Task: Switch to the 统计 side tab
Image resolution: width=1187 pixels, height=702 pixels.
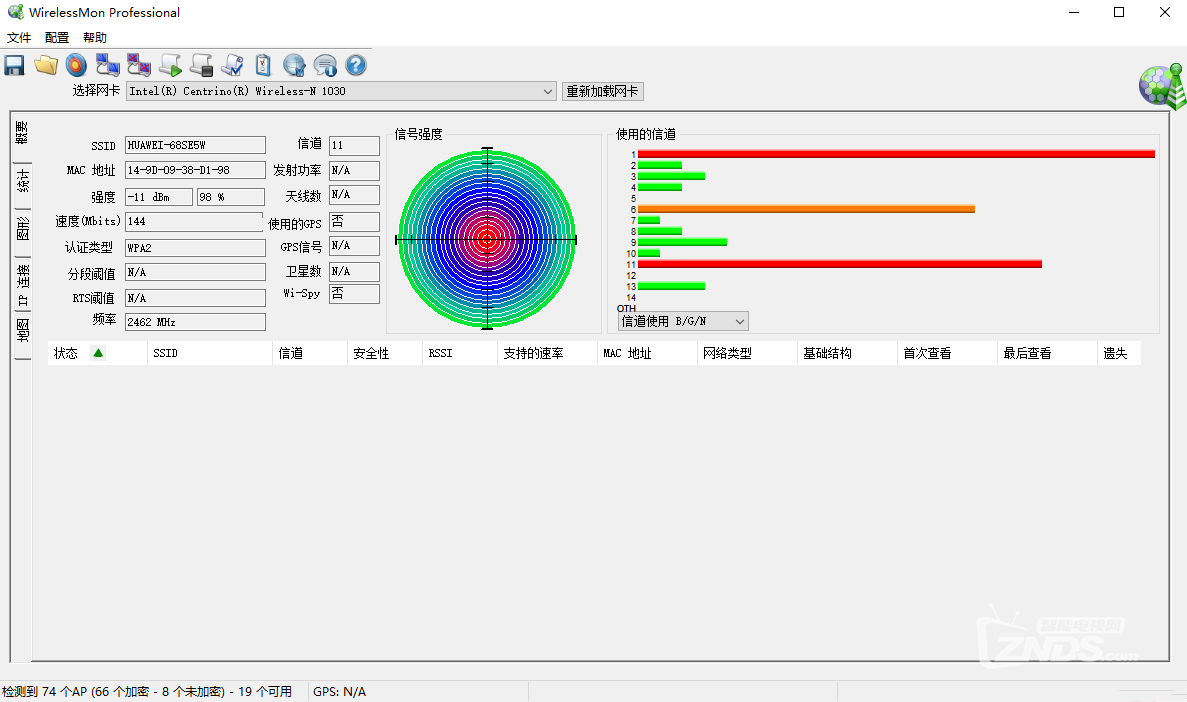Action: point(23,182)
